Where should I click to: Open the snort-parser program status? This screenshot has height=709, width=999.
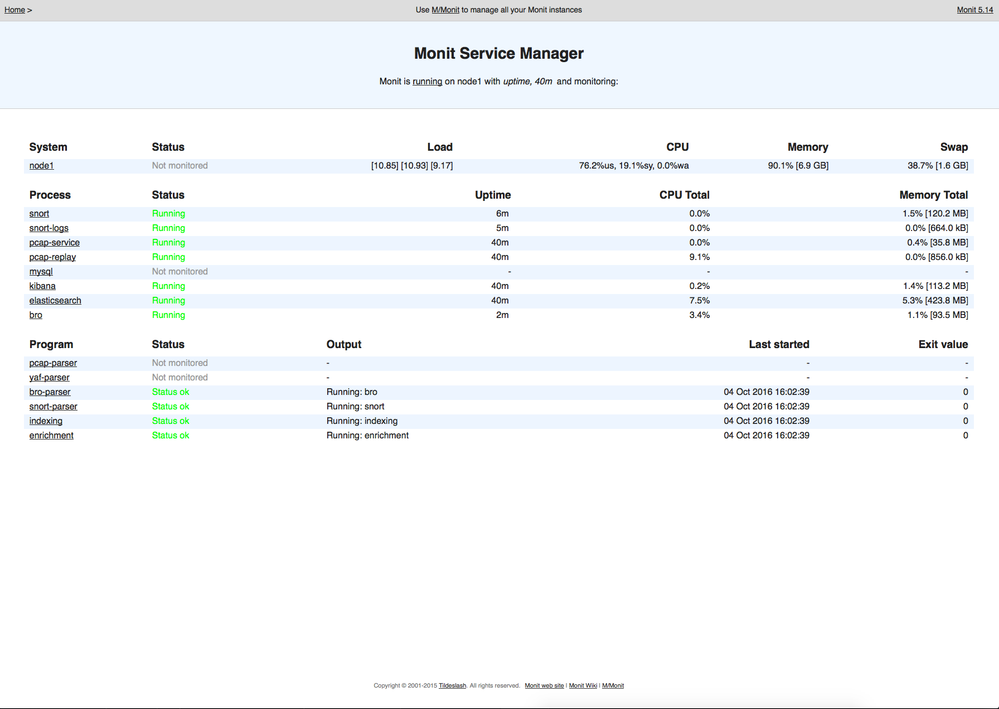(53, 406)
